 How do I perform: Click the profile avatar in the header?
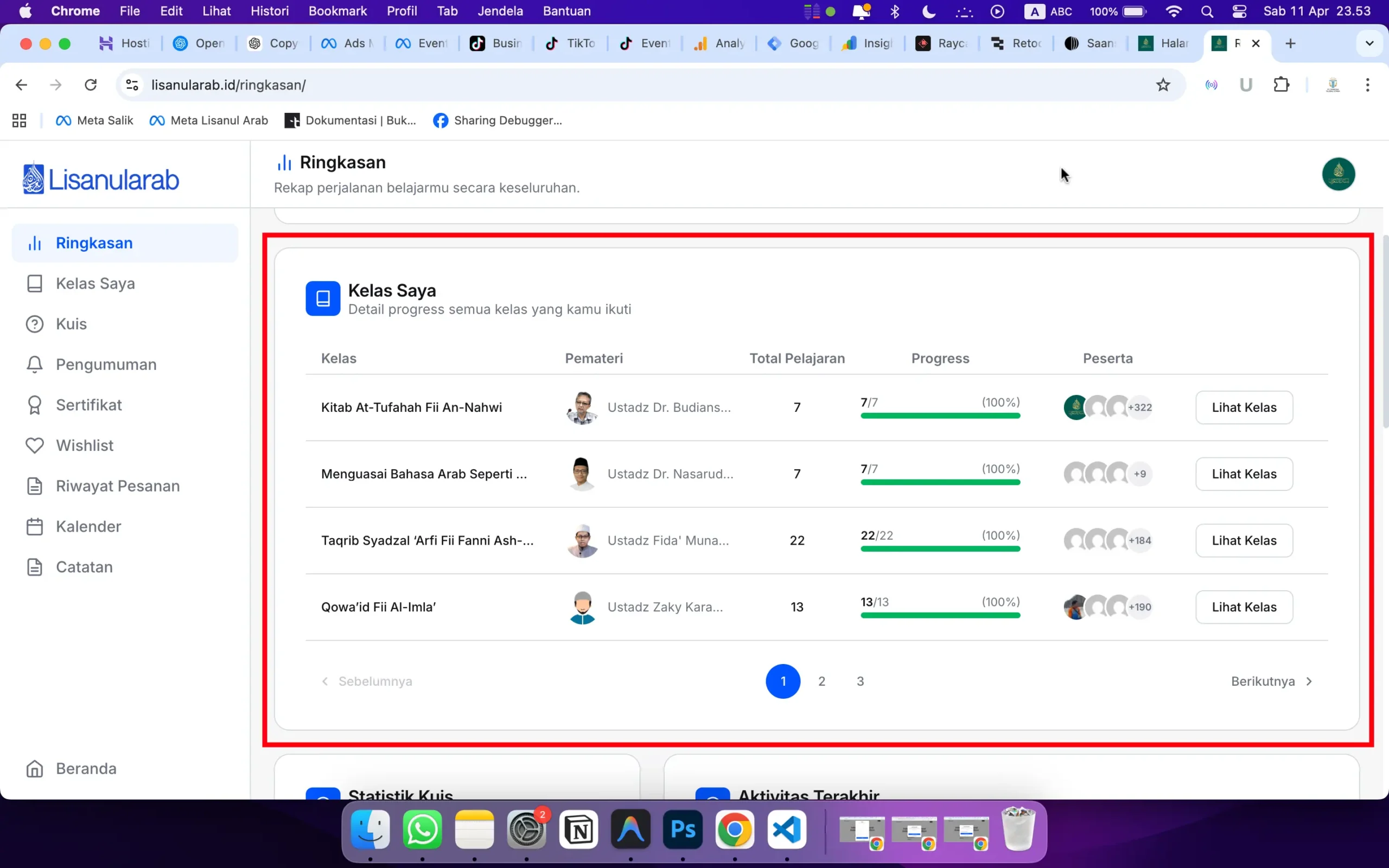1338,174
